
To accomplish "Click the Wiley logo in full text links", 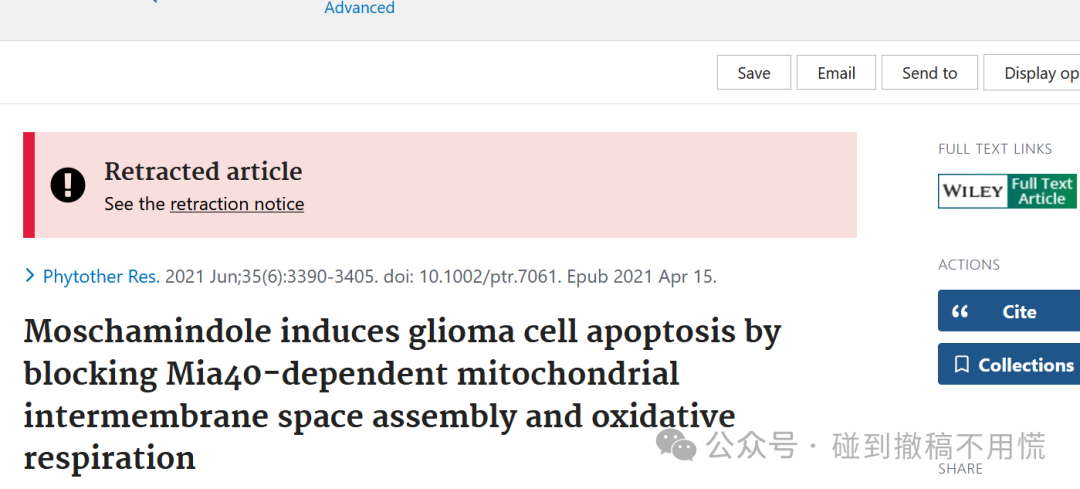I will coord(973,191).
